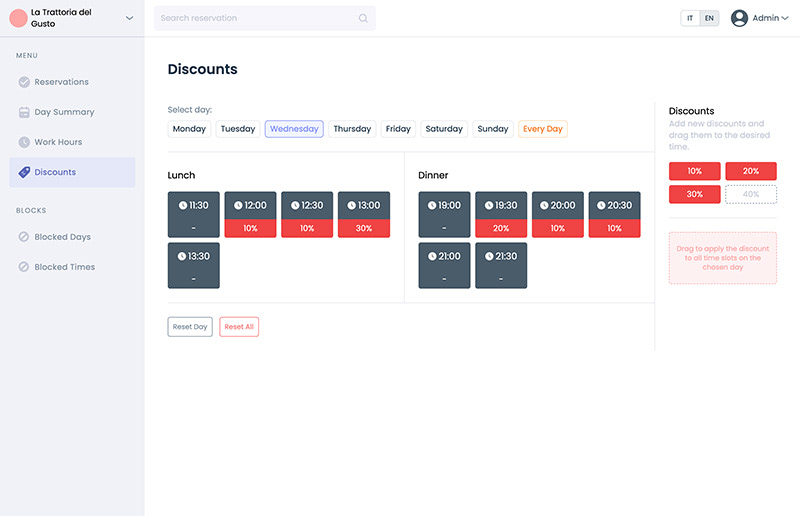Switch language to IT

tap(690, 18)
